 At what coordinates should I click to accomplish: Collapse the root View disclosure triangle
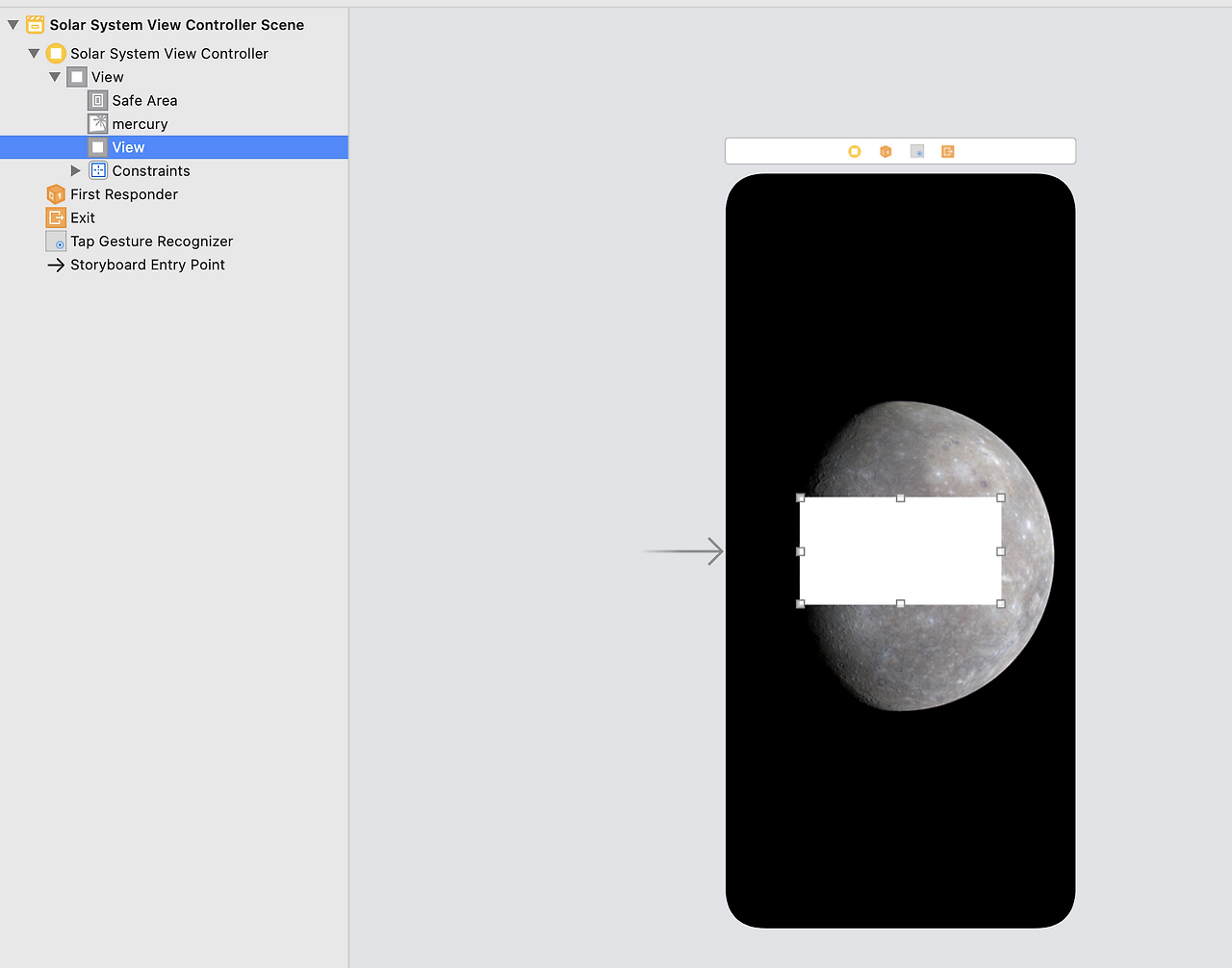(55, 77)
